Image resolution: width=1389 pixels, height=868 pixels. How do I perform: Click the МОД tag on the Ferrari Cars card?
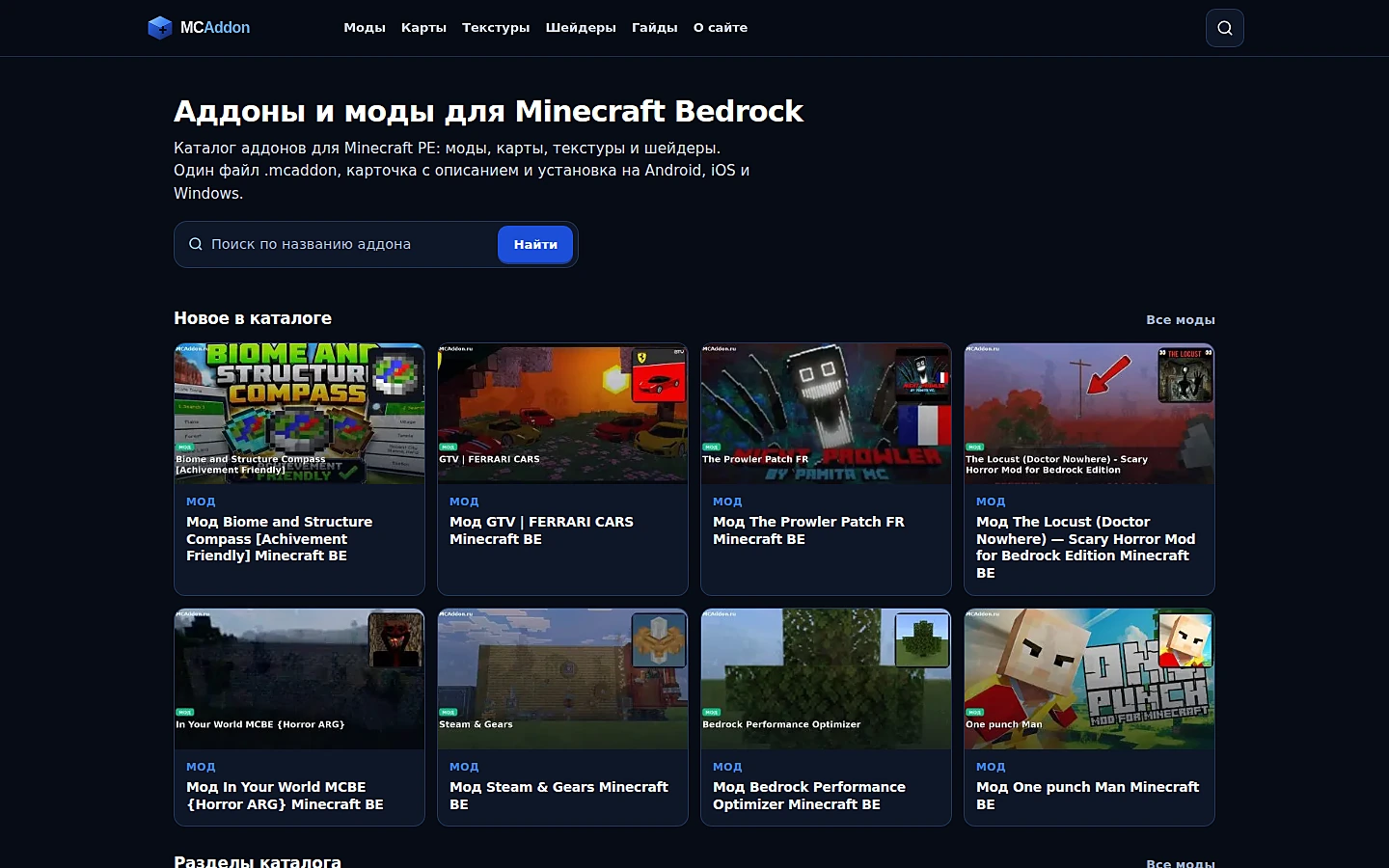pyautogui.click(x=464, y=502)
